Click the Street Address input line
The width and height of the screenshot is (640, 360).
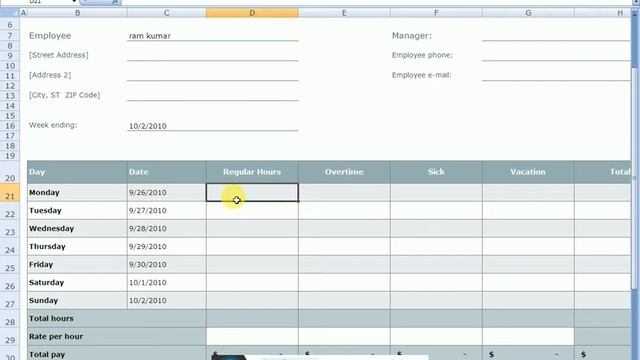click(x=213, y=56)
